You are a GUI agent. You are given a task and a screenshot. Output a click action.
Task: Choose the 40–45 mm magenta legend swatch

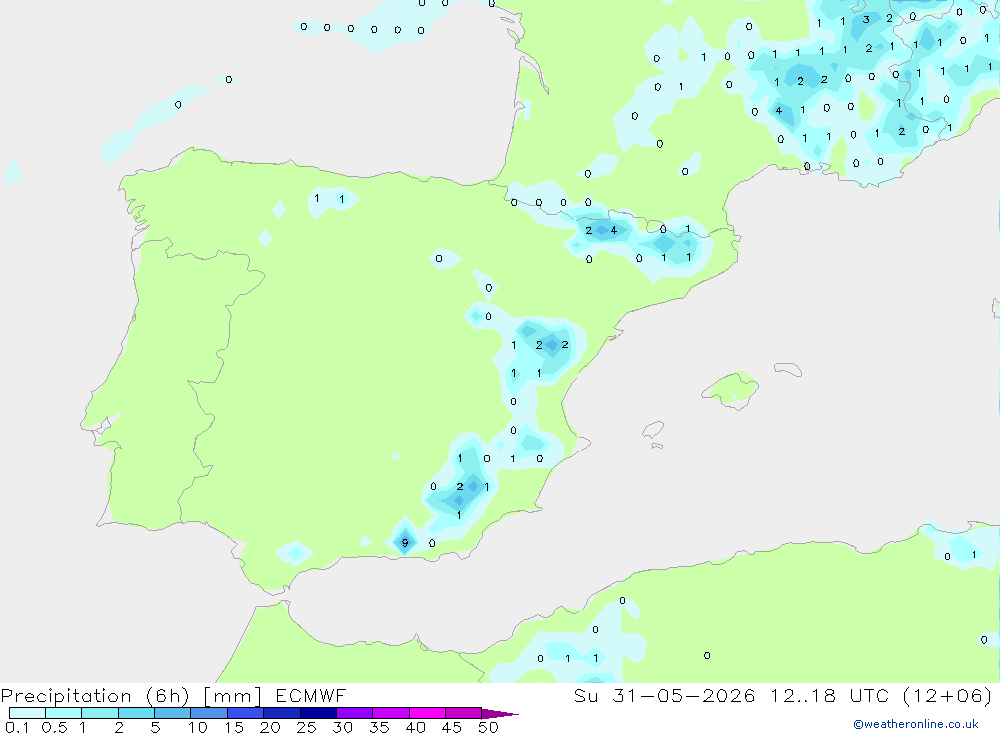coord(427,713)
